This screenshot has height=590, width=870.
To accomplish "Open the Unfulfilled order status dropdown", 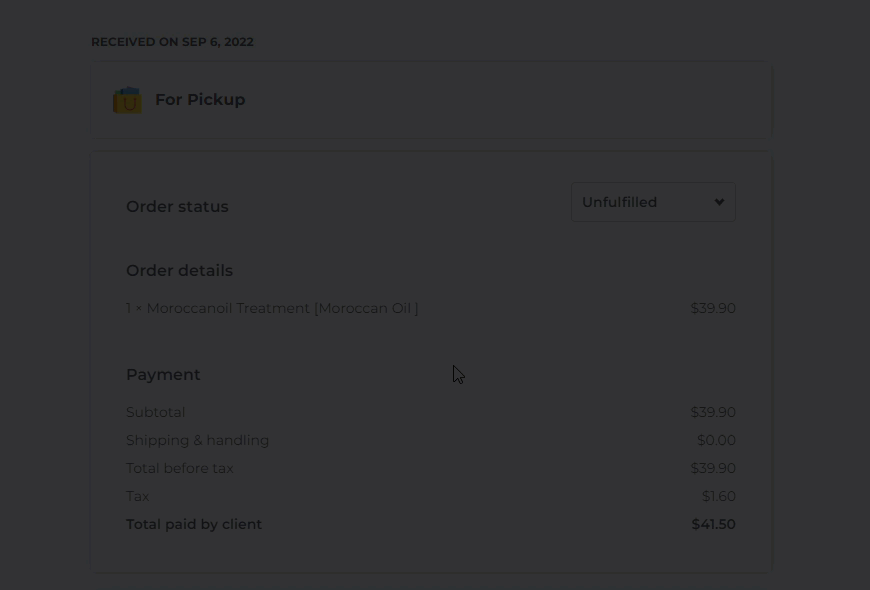I will [653, 202].
